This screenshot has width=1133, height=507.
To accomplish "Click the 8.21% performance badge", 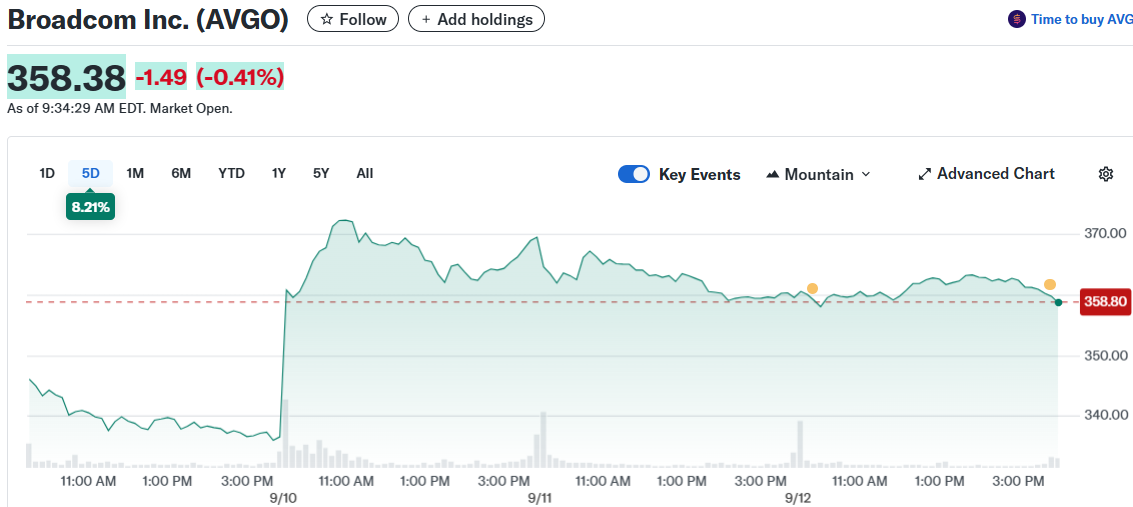I will [x=90, y=207].
